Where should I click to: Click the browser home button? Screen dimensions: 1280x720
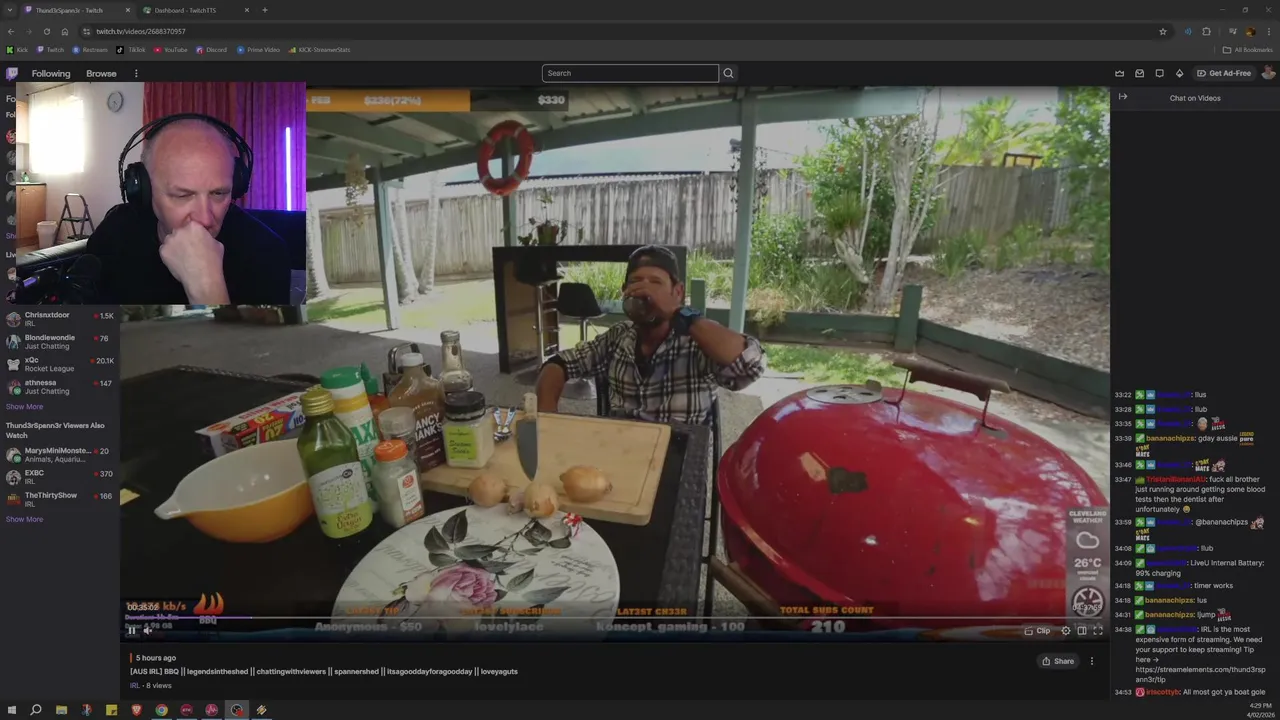click(65, 31)
